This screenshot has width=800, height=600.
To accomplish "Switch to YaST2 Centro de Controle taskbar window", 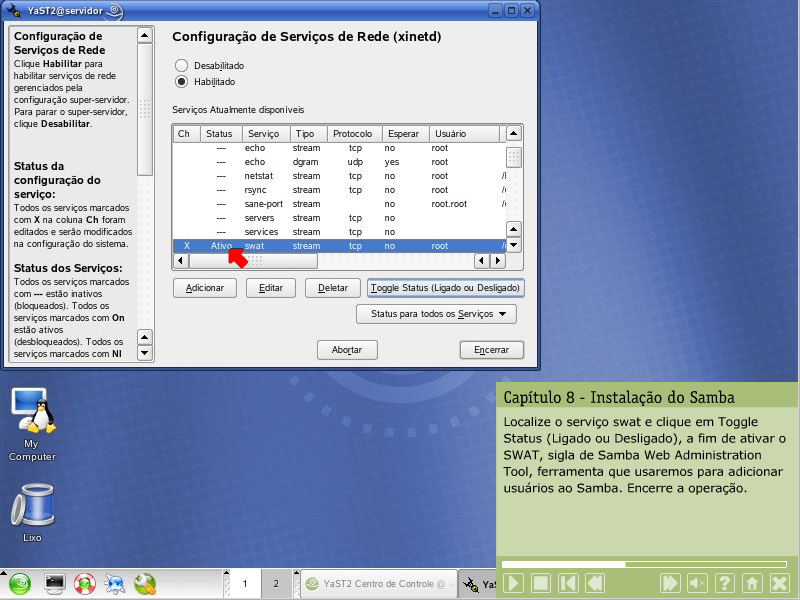I will pos(375,583).
